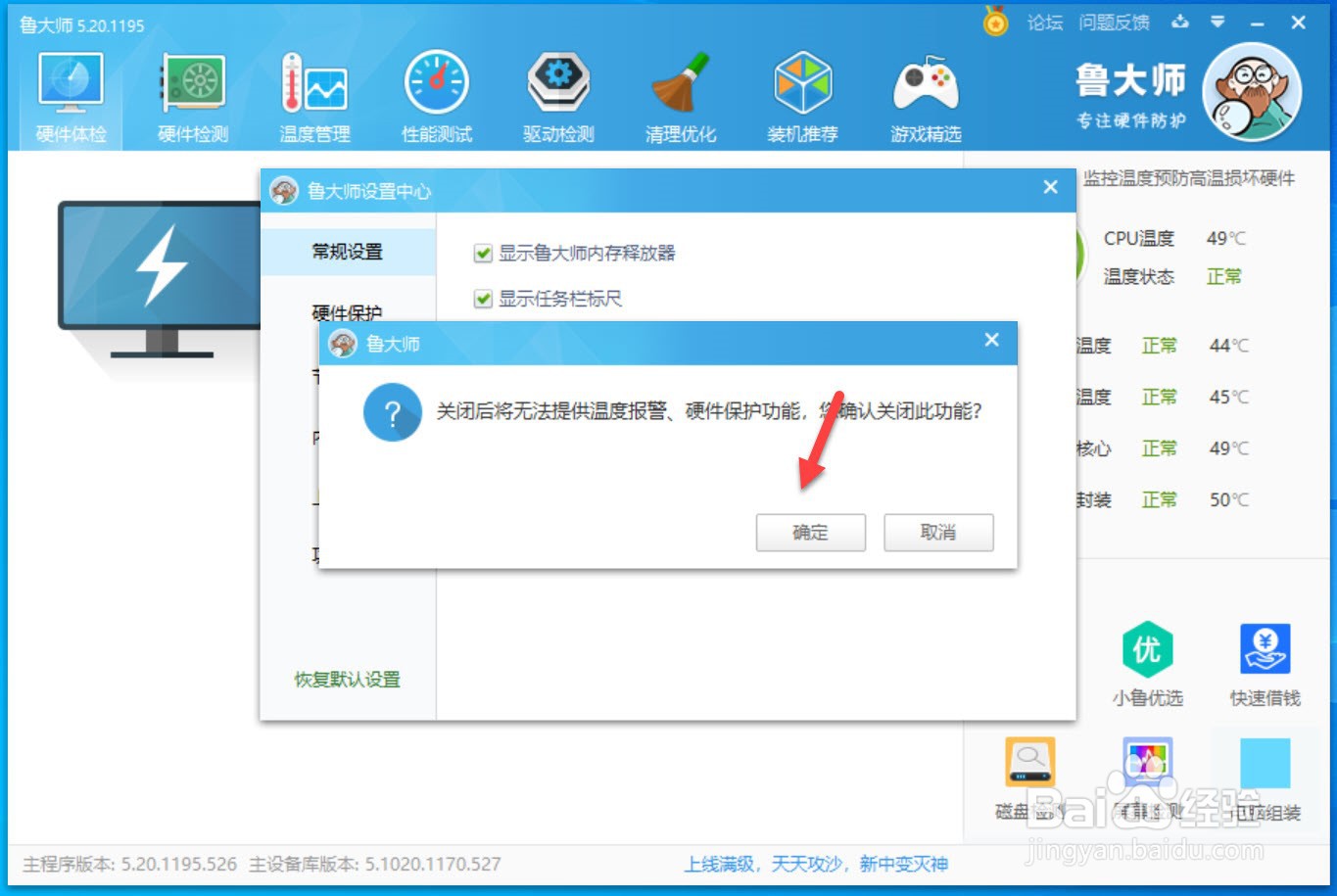
Task: Launch the 性能测试 performance test icon
Action: [437, 82]
